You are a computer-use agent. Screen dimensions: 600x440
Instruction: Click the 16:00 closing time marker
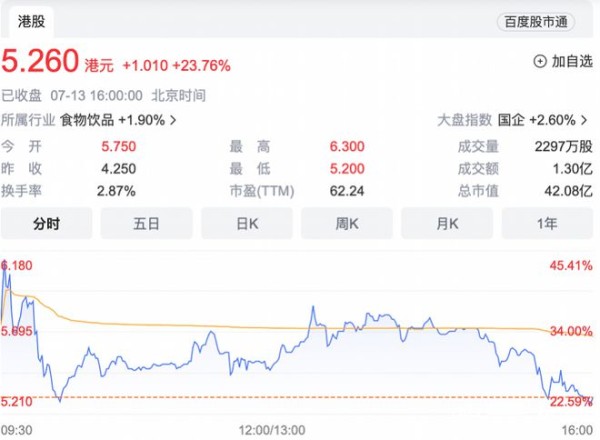(577, 427)
